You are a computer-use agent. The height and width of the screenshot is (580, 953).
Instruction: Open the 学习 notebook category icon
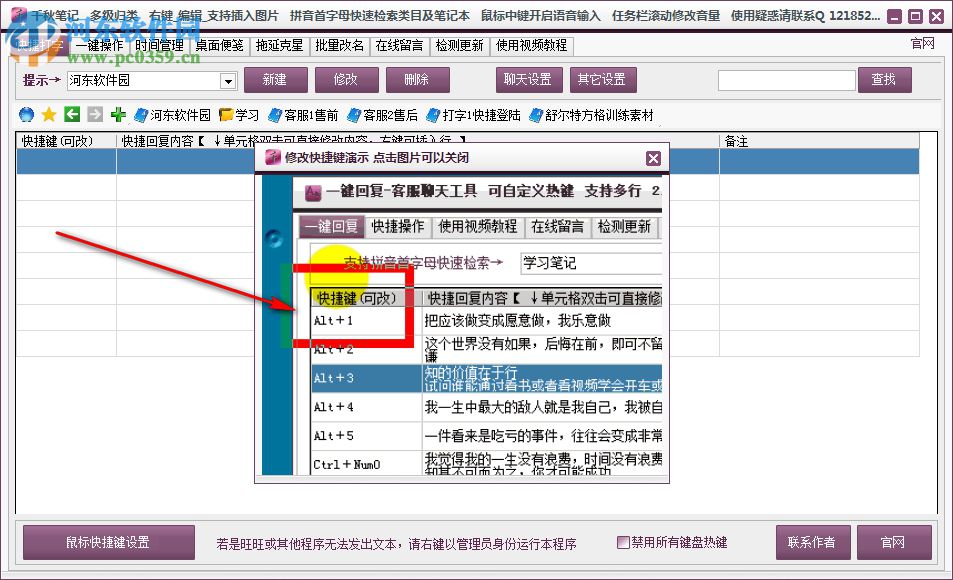pyautogui.click(x=240, y=114)
